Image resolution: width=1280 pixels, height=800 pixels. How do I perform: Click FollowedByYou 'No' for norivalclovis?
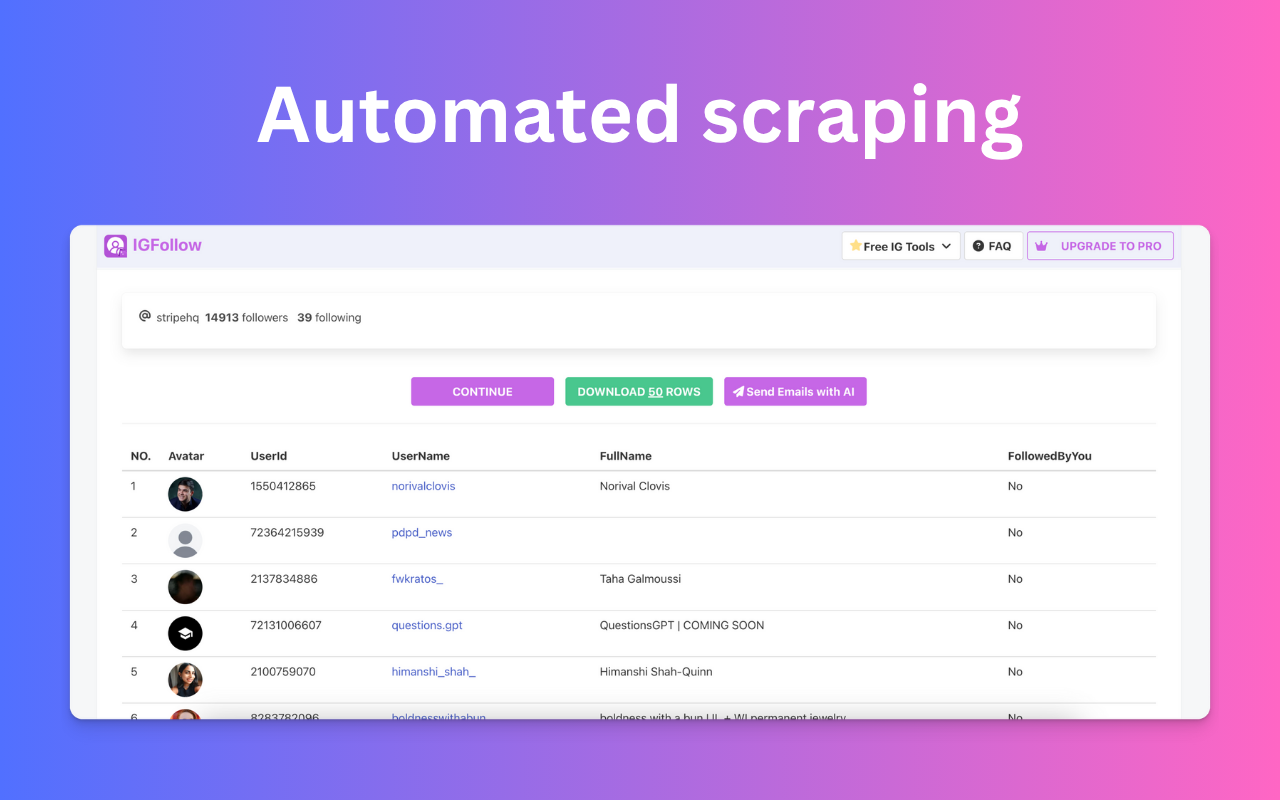point(1015,486)
